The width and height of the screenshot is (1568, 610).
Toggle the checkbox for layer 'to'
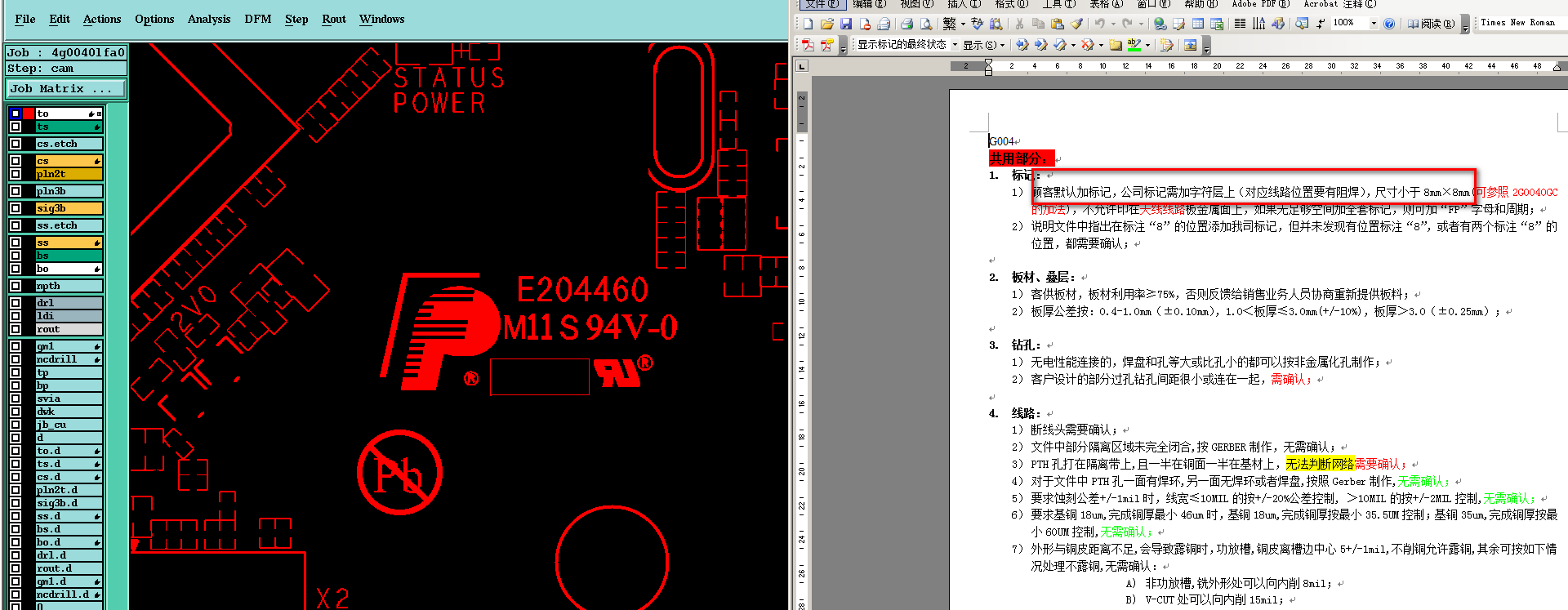pyautogui.click(x=16, y=114)
